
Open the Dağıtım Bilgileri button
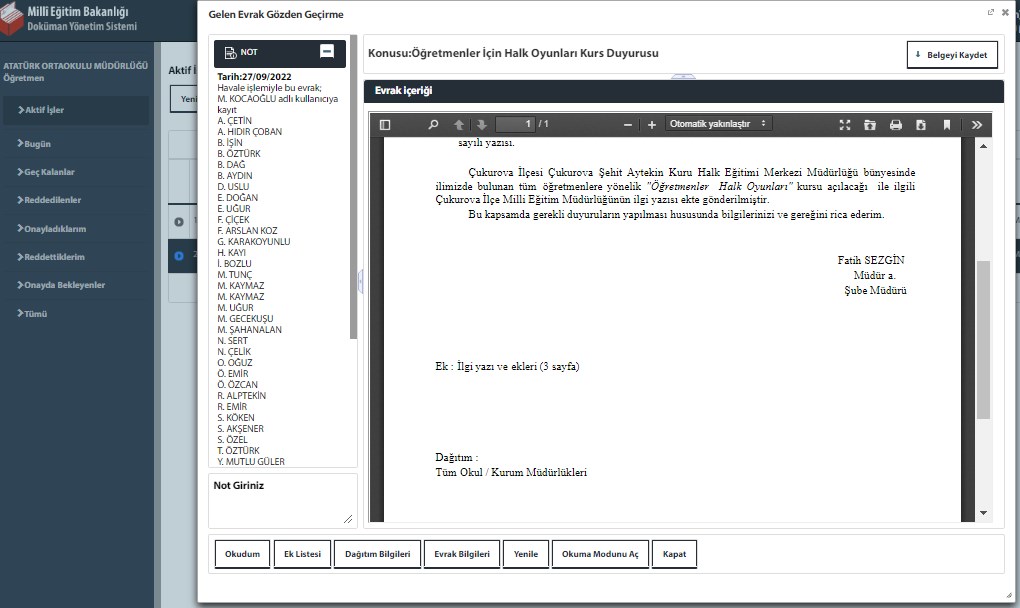377,554
